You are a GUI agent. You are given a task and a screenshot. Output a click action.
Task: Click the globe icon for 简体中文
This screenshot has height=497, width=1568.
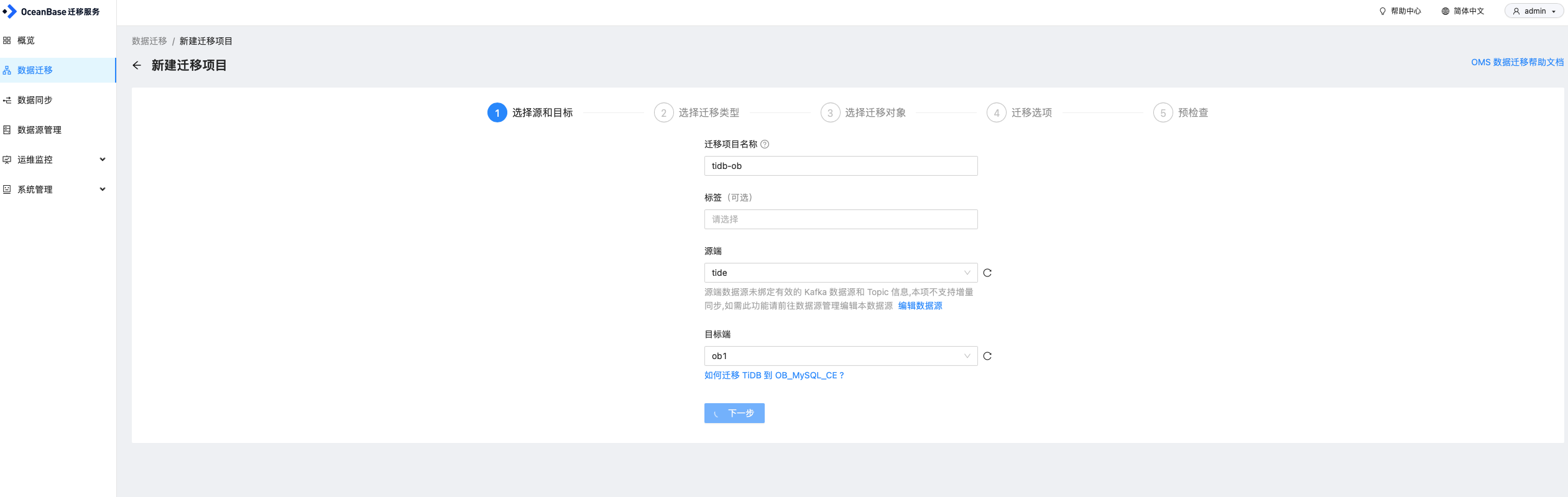(1446, 11)
